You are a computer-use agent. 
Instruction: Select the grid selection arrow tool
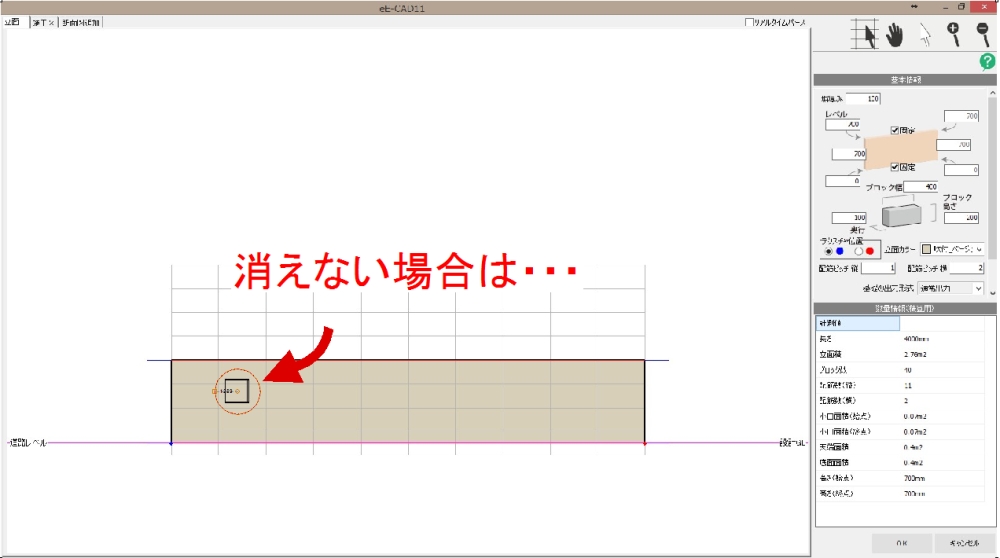pos(864,34)
